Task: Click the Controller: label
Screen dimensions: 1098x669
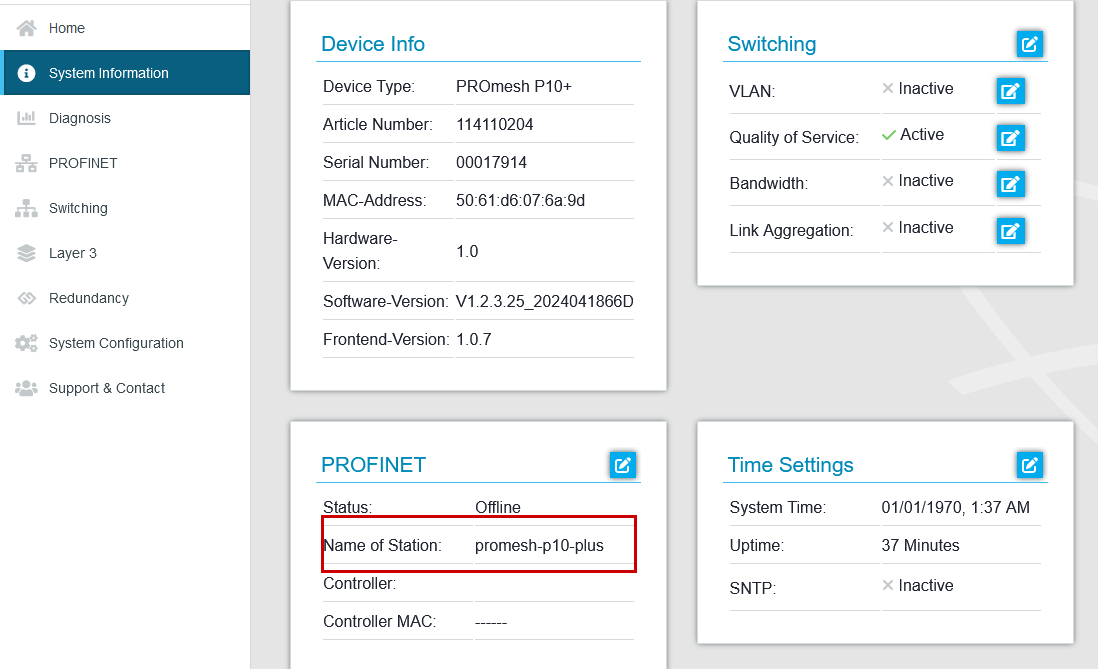Action: (x=359, y=584)
